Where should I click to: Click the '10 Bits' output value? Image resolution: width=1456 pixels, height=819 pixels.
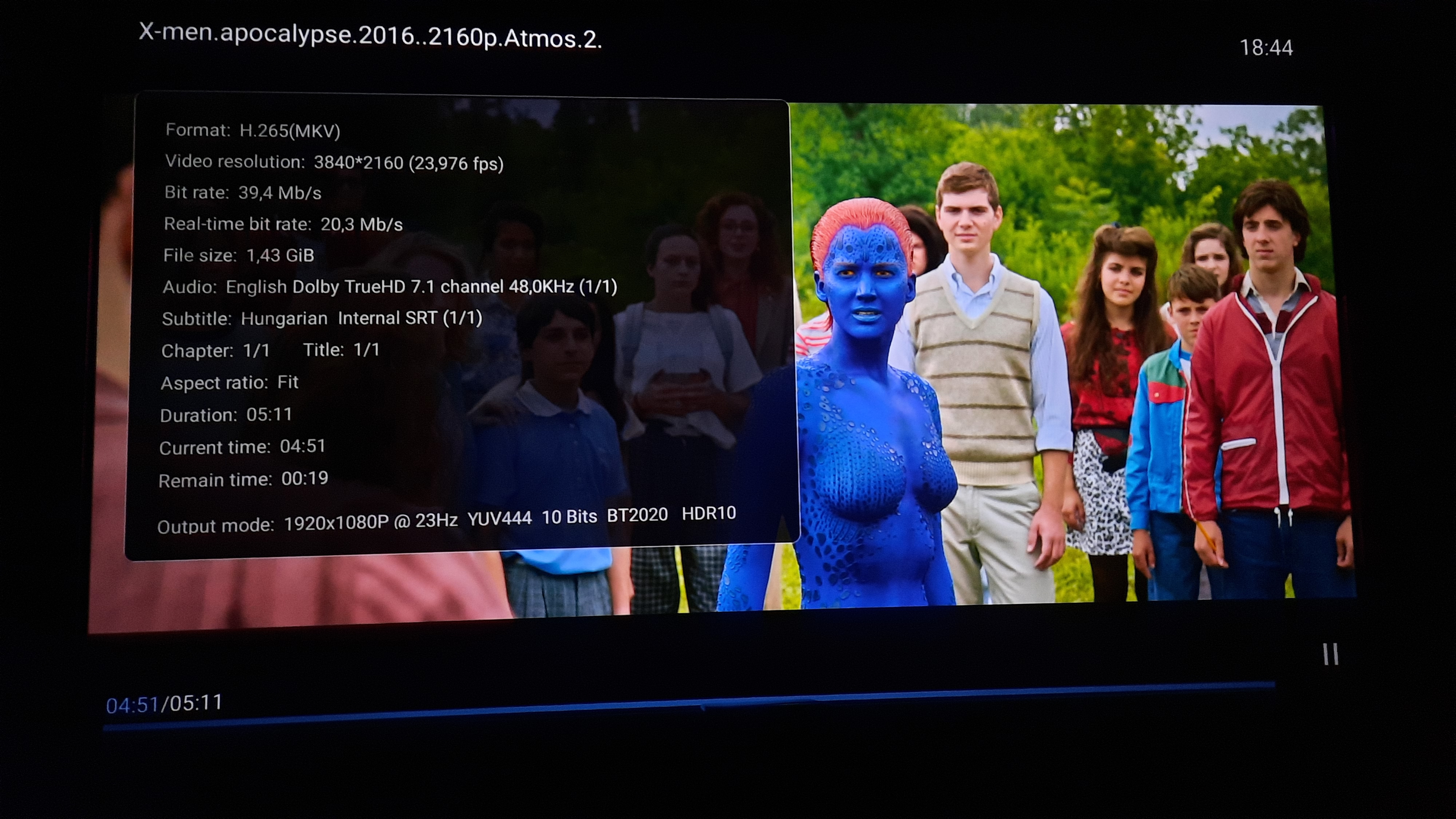coord(569,517)
